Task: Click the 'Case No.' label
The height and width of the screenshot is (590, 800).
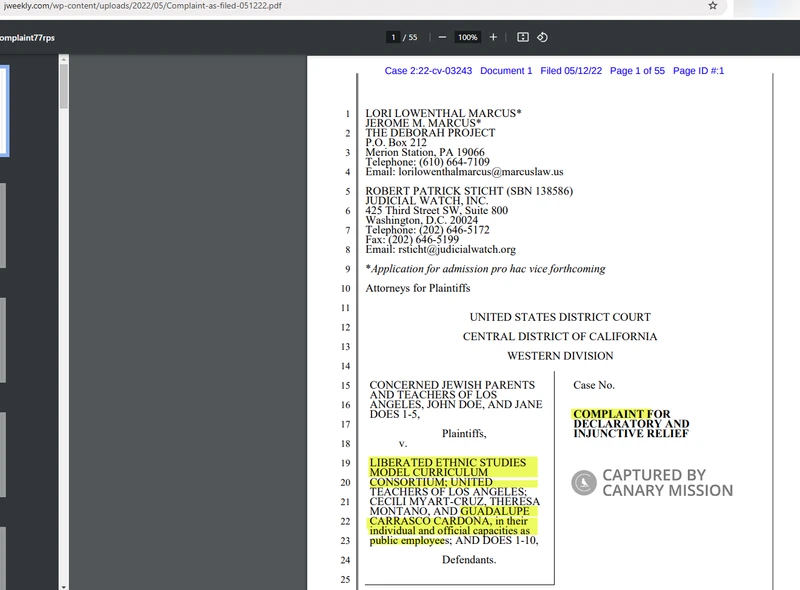Action: coord(594,385)
